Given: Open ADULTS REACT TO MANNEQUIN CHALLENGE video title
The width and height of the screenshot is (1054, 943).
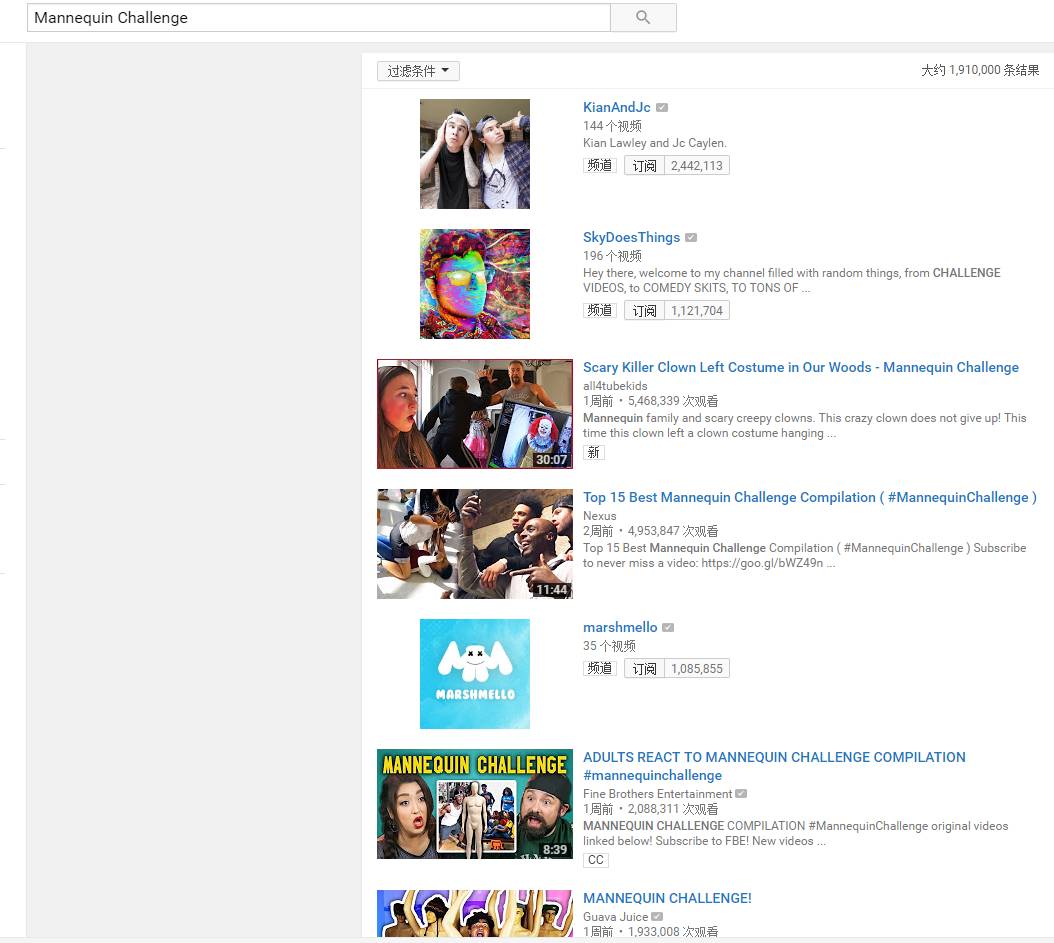Looking at the screenshot, I should tap(774, 757).
